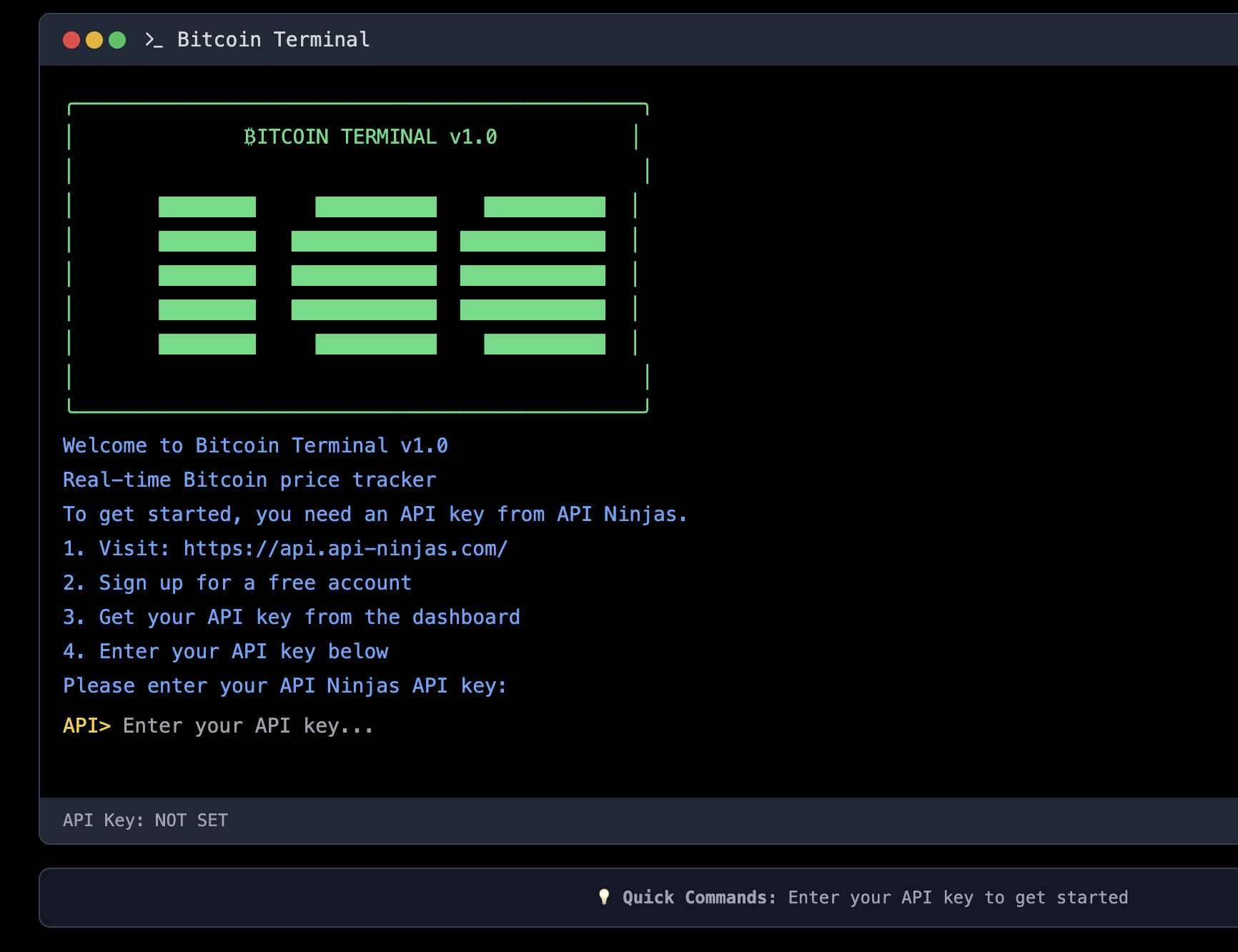Click the terminal prompt icon in title bar
This screenshot has height=952, width=1238.
click(x=154, y=40)
